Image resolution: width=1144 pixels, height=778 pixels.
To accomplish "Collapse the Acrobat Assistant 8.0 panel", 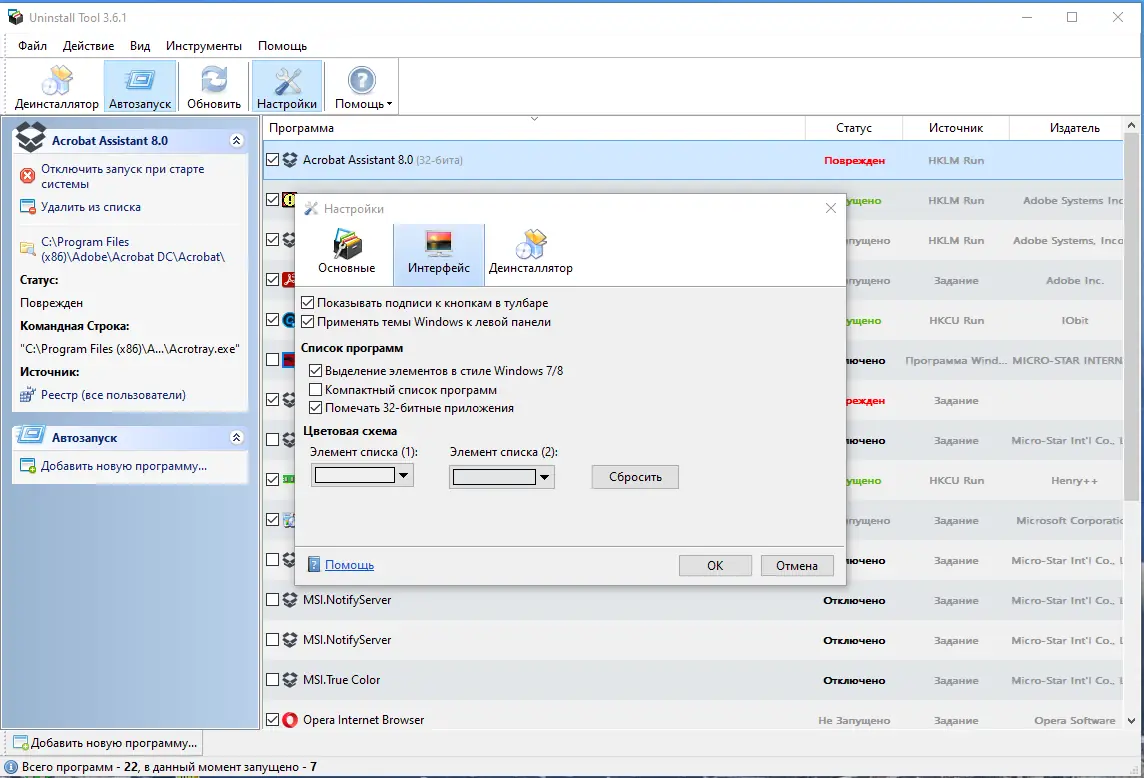I will tap(237, 140).
